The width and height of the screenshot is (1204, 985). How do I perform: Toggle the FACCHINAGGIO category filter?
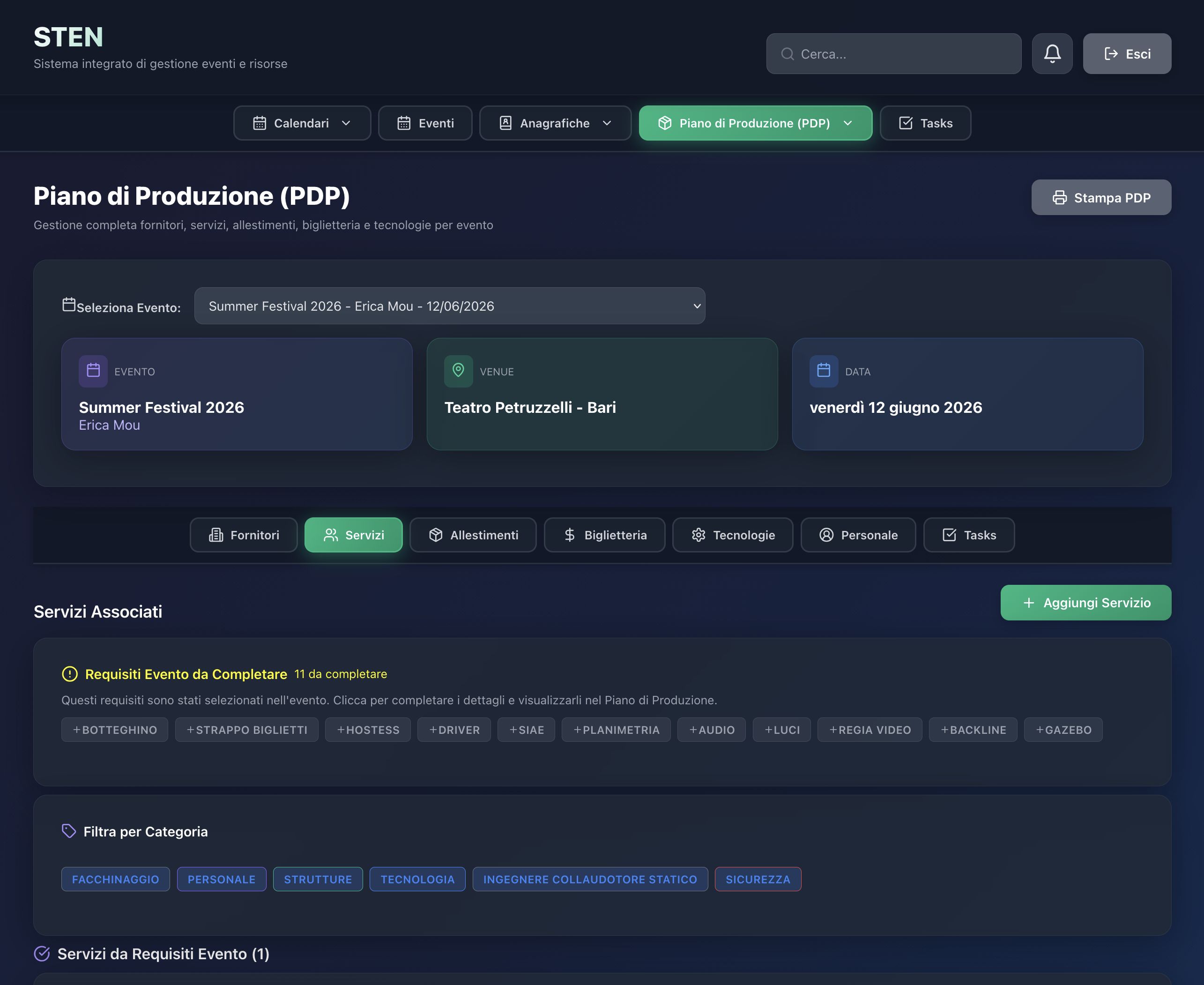tap(115, 880)
